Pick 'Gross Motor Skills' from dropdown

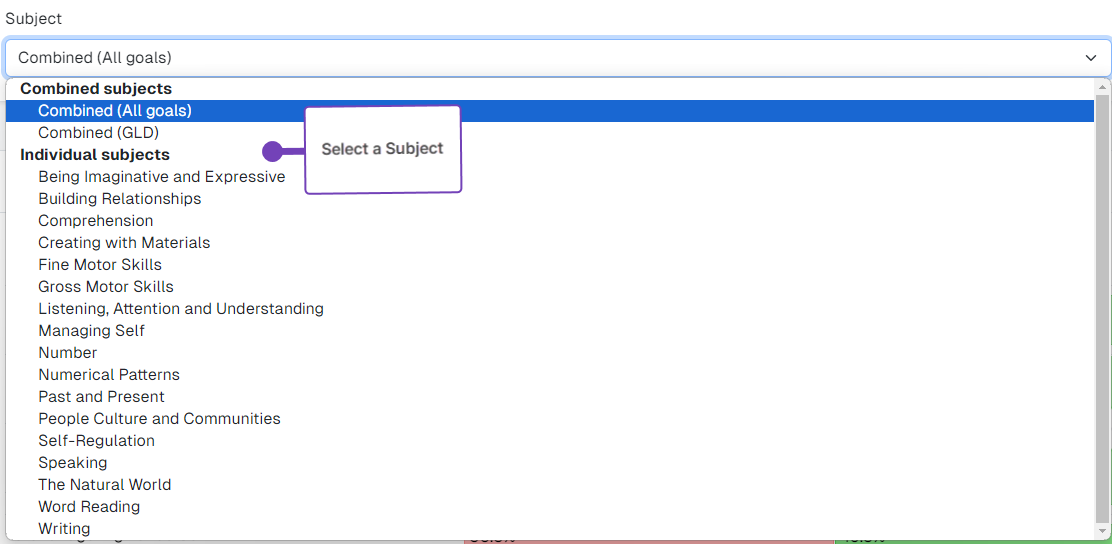tap(105, 287)
